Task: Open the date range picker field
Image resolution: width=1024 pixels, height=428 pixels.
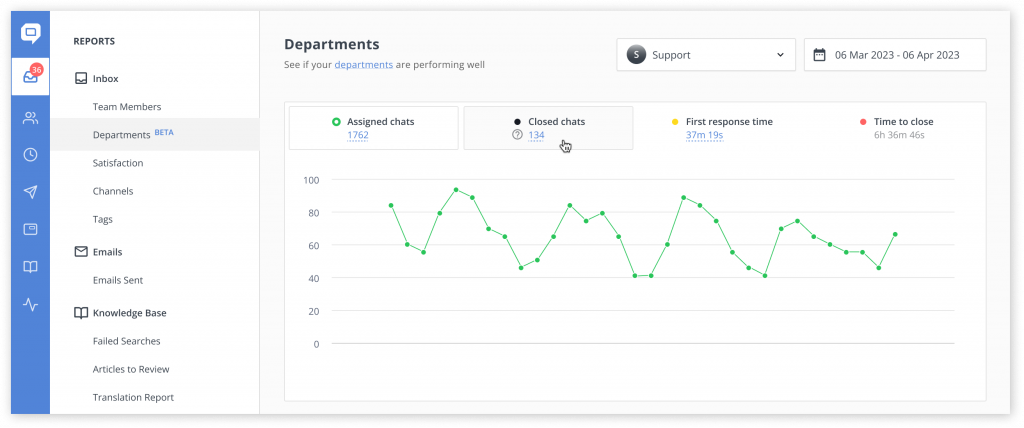Action: [895, 55]
